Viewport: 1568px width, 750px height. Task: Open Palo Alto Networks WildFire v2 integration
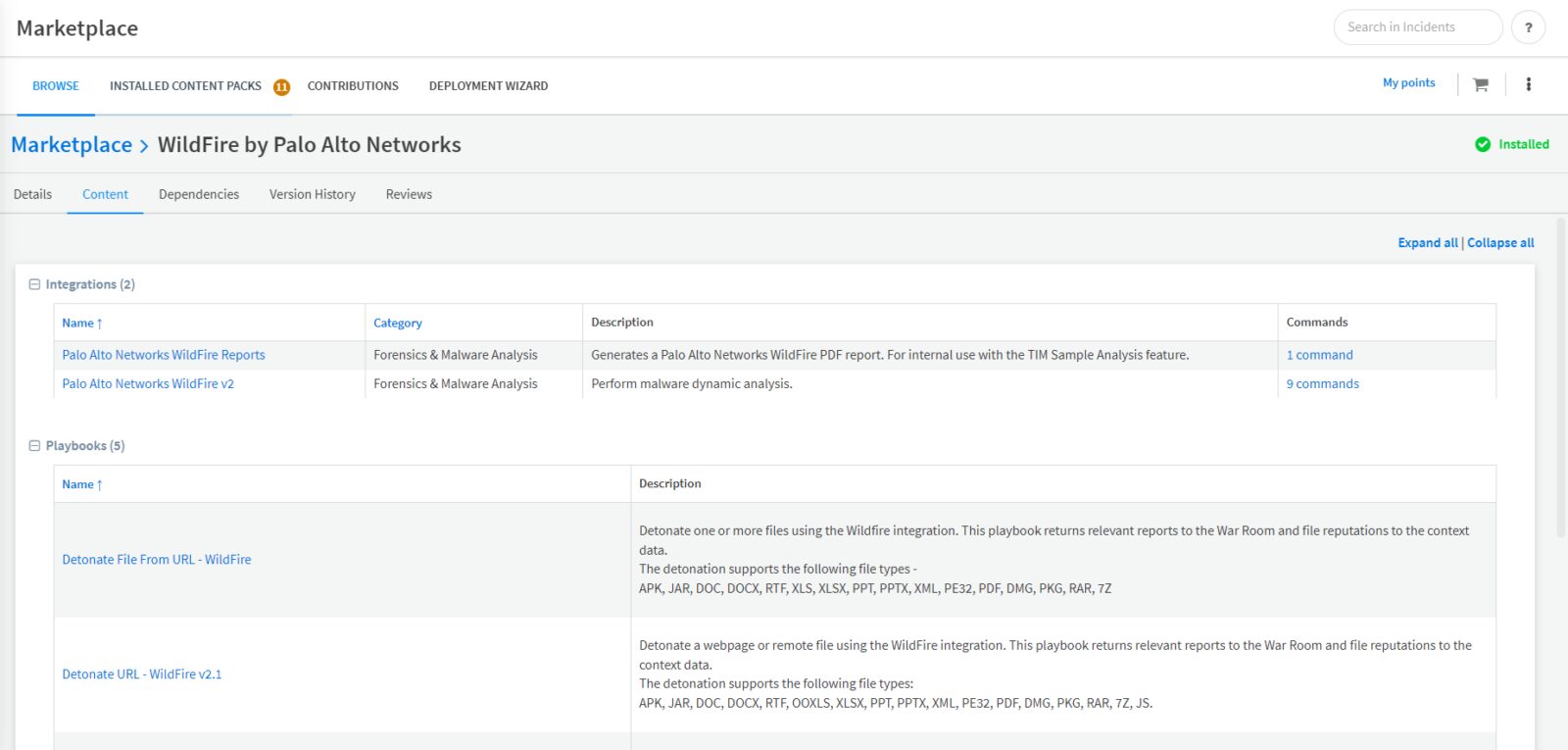coord(148,384)
